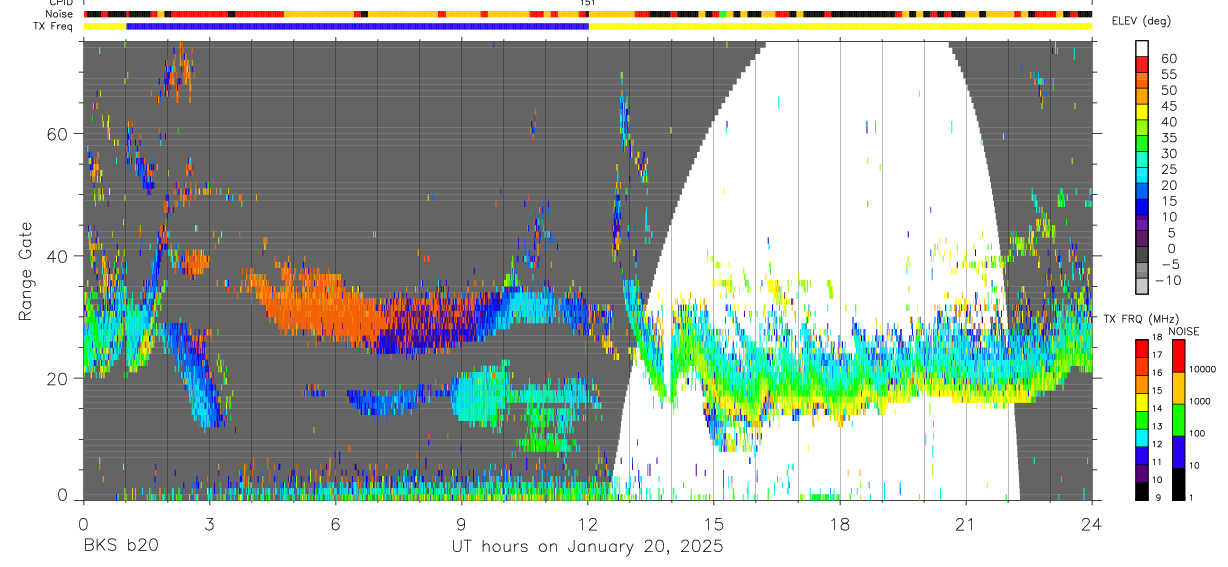The height and width of the screenshot is (567, 1228).
Task: Click the white top segment of ELEV colorbar
Action: tap(1142, 49)
